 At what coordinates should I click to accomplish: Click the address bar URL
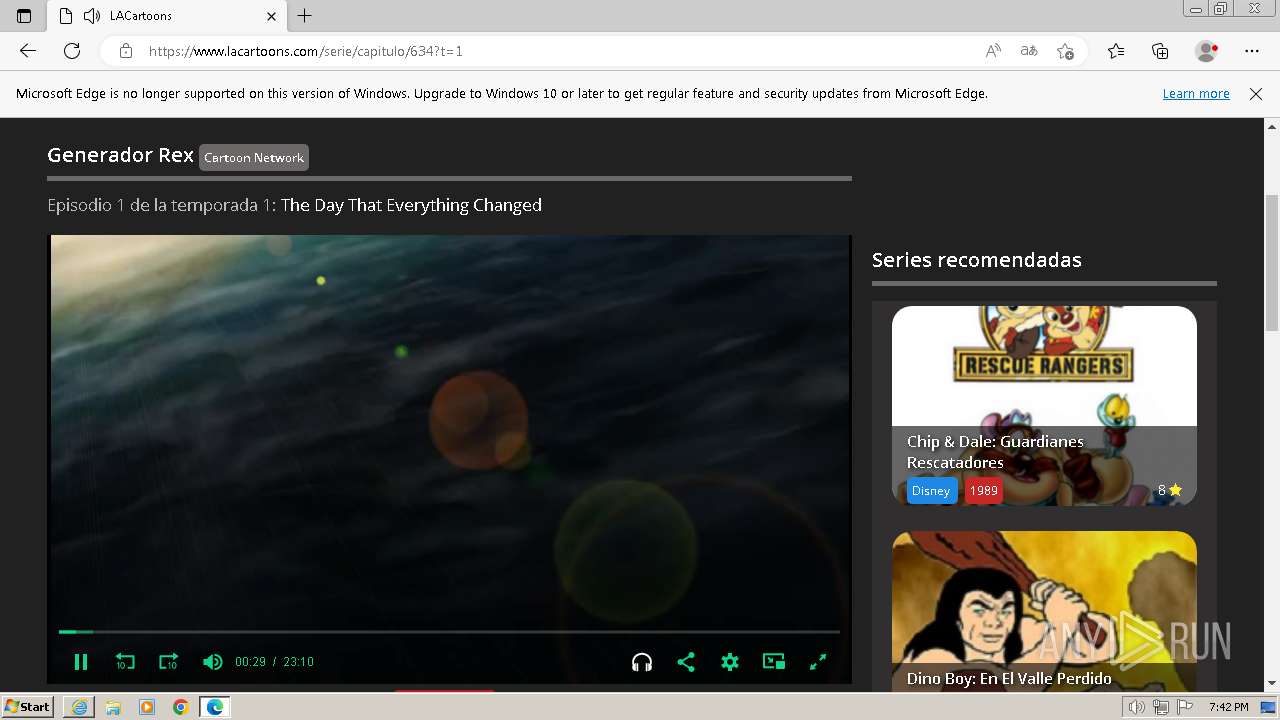pos(306,51)
